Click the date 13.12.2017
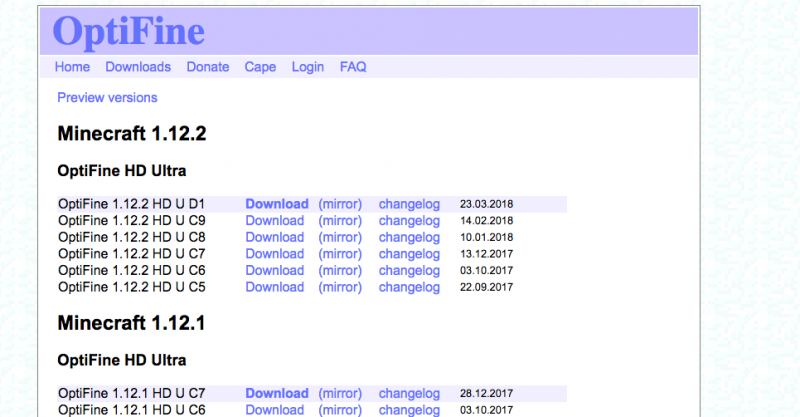 point(486,254)
